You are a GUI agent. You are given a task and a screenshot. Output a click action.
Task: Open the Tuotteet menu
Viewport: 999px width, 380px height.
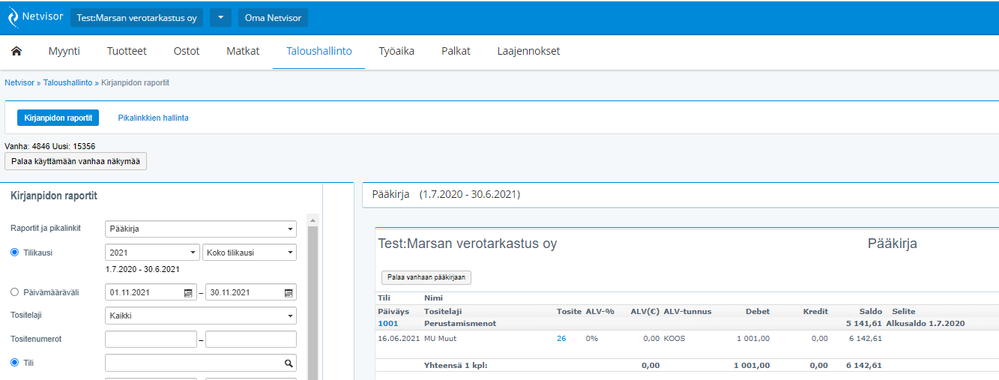[x=127, y=52]
